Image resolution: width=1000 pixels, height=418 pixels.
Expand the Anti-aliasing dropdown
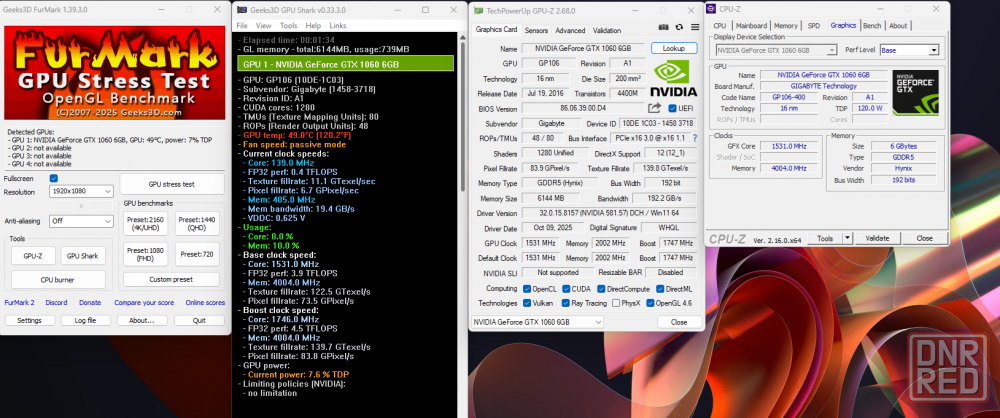(x=79, y=221)
